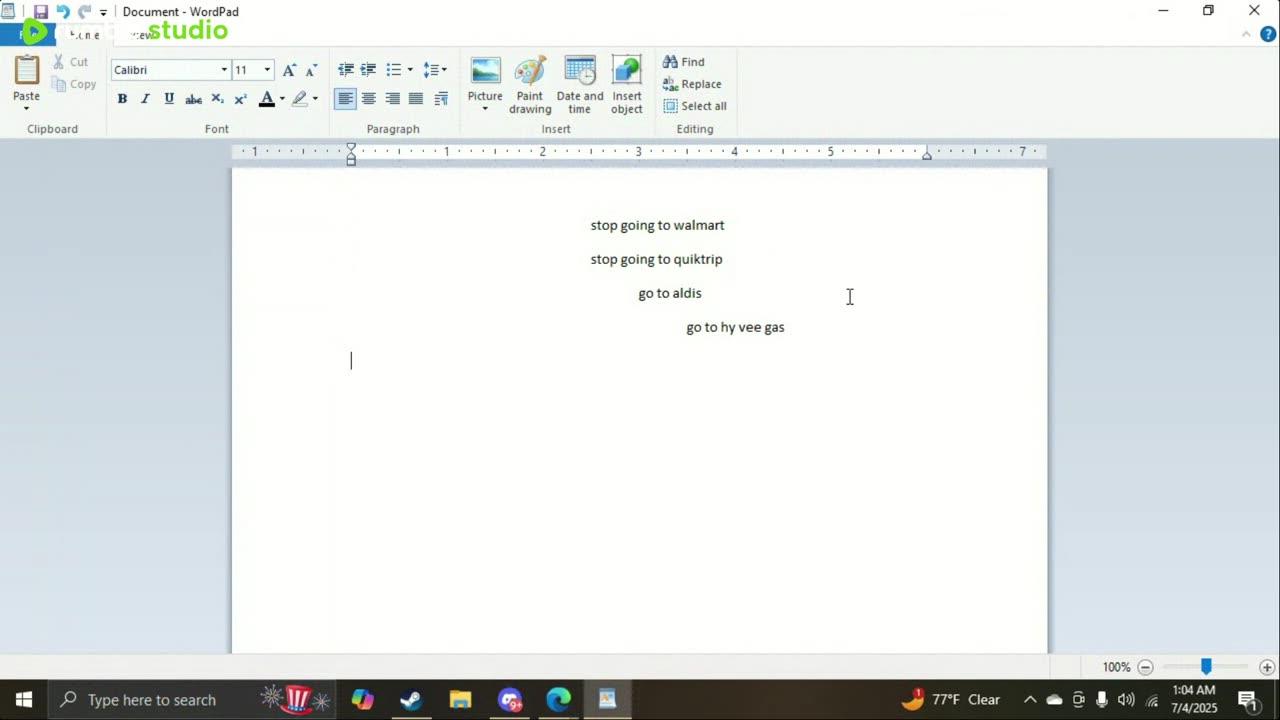This screenshot has width=1280, height=720.
Task: Select Align text left
Action: (345, 99)
